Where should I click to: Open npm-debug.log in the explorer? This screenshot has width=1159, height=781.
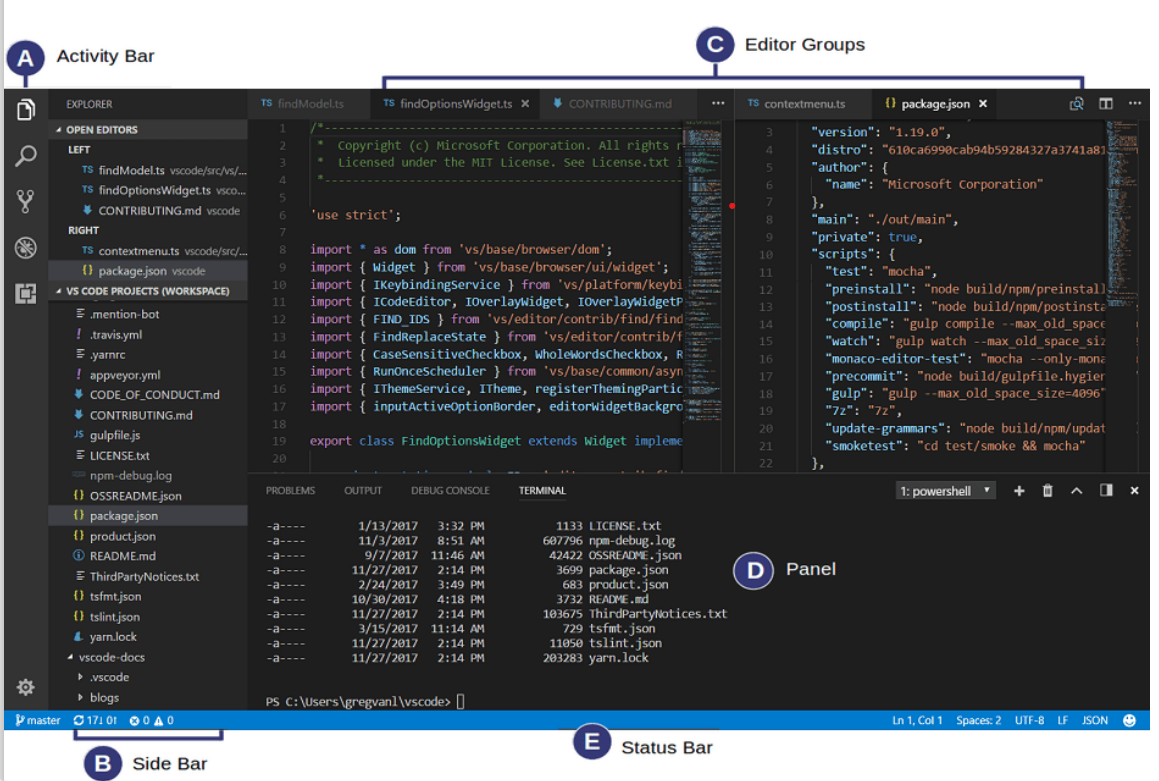148,476
